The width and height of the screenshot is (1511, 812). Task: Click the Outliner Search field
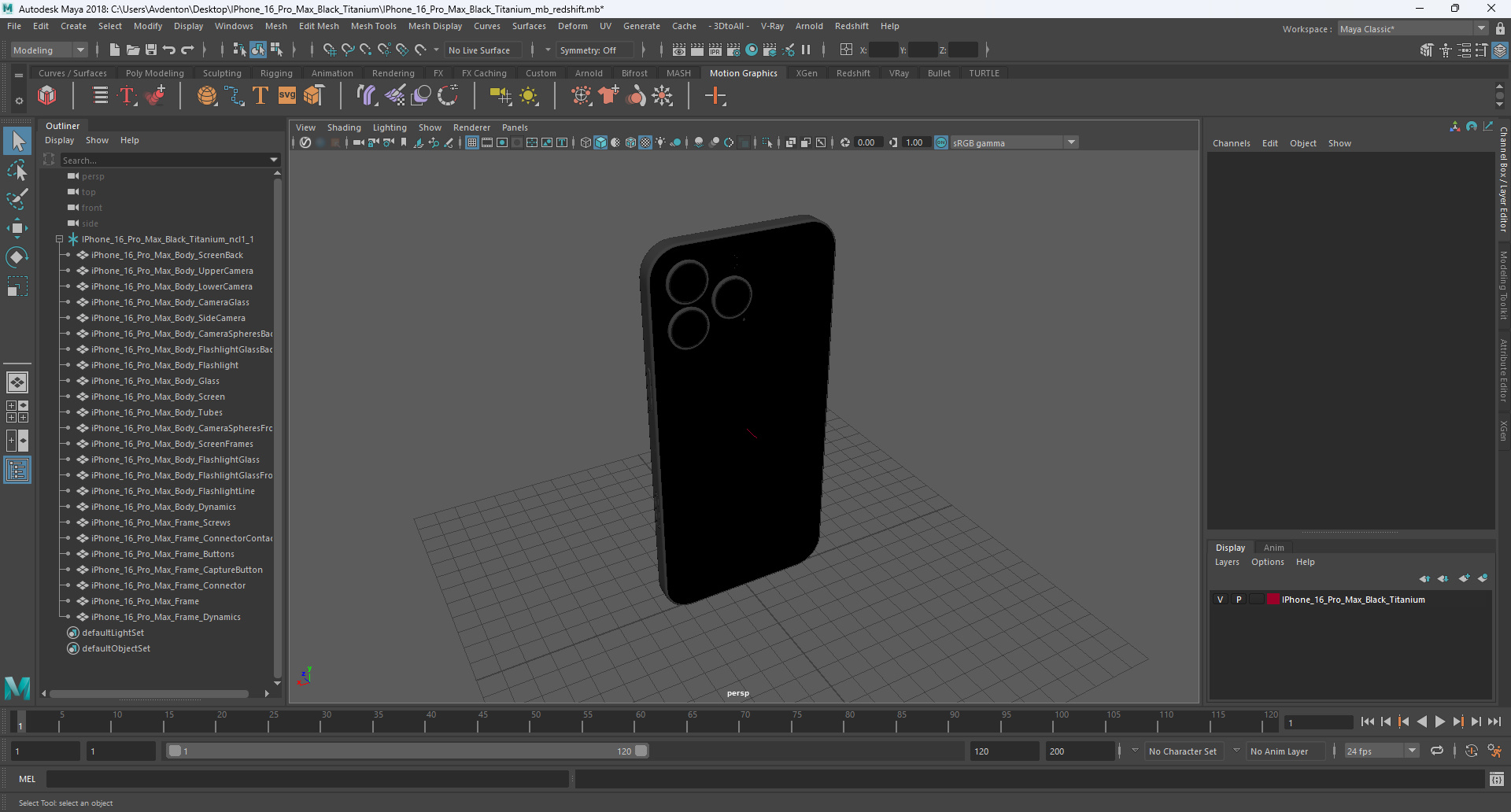tap(164, 160)
